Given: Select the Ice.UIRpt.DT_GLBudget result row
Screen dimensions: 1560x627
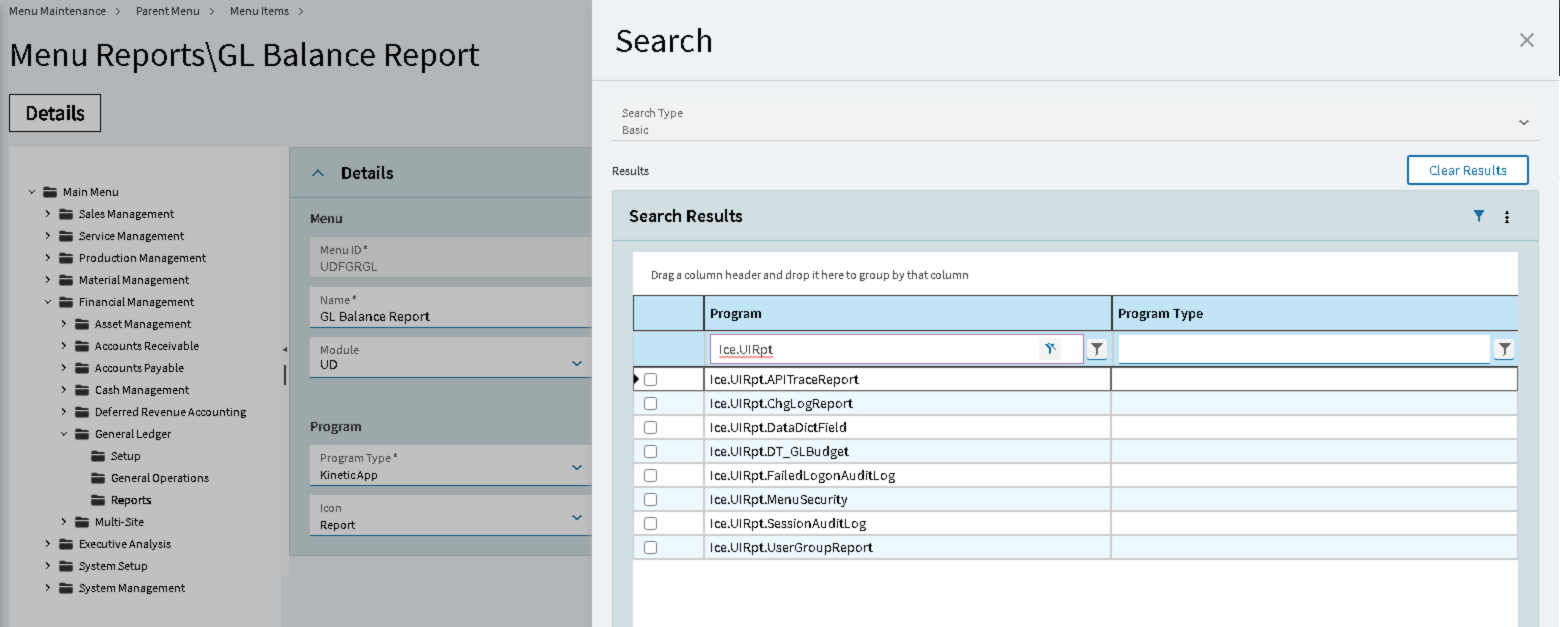Looking at the screenshot, I should click(779, 452).
